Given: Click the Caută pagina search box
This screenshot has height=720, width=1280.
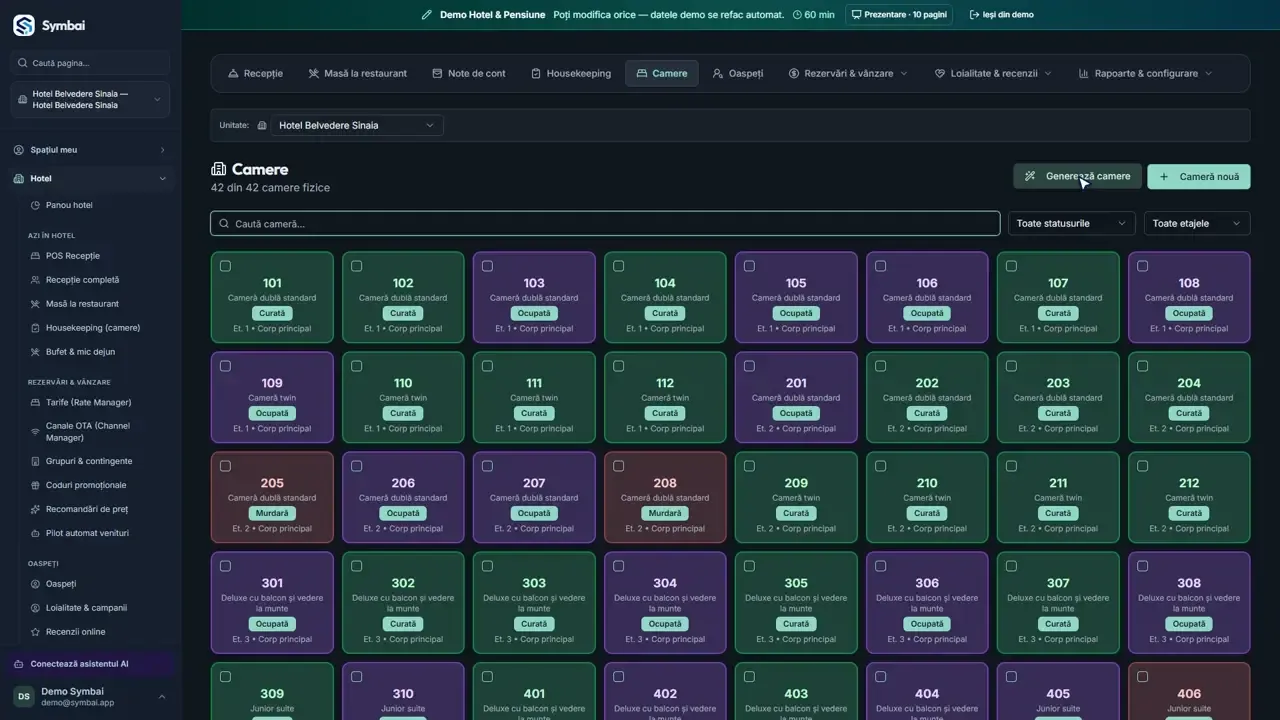Looking at the screenshot, I should point(91,63).
